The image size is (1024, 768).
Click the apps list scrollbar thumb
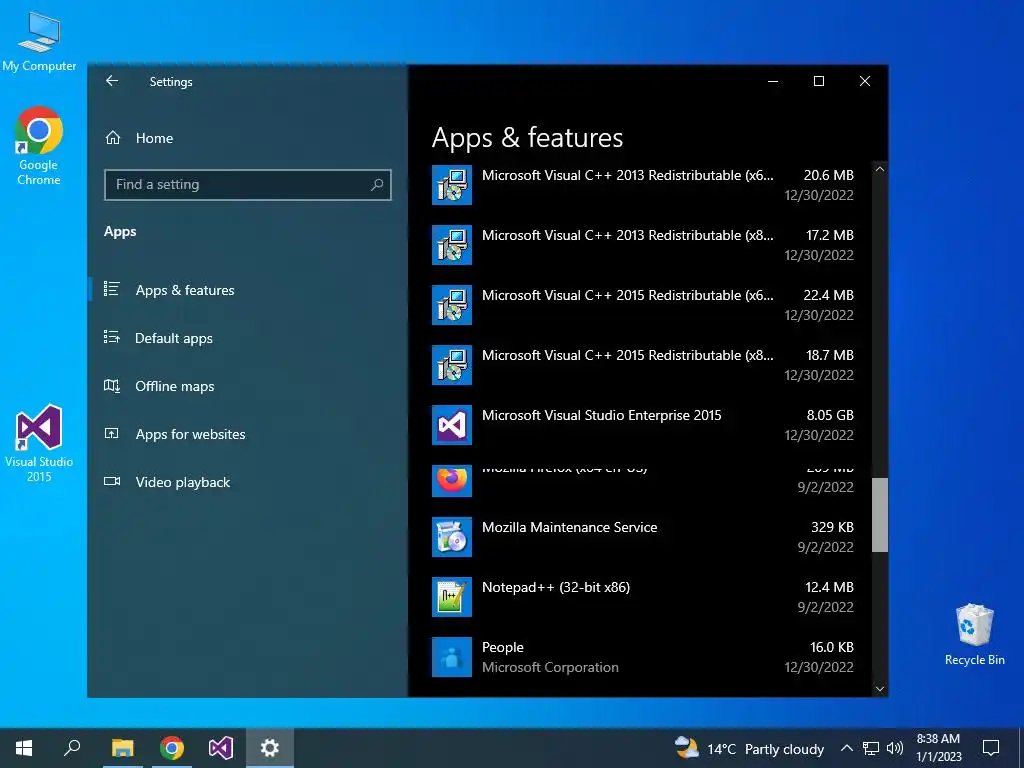point(880,515)
